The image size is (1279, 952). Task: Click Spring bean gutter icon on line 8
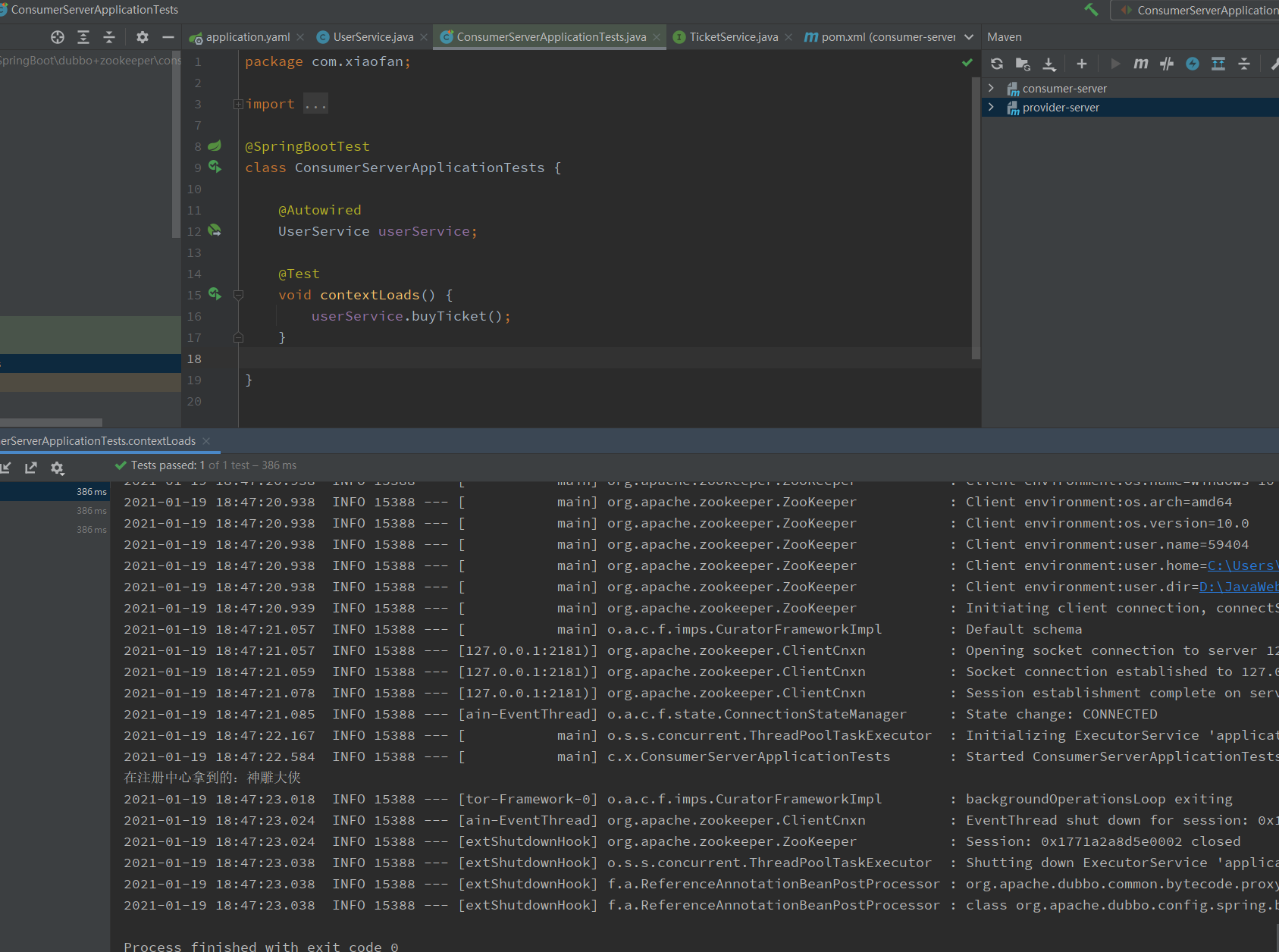coord(215,146)
